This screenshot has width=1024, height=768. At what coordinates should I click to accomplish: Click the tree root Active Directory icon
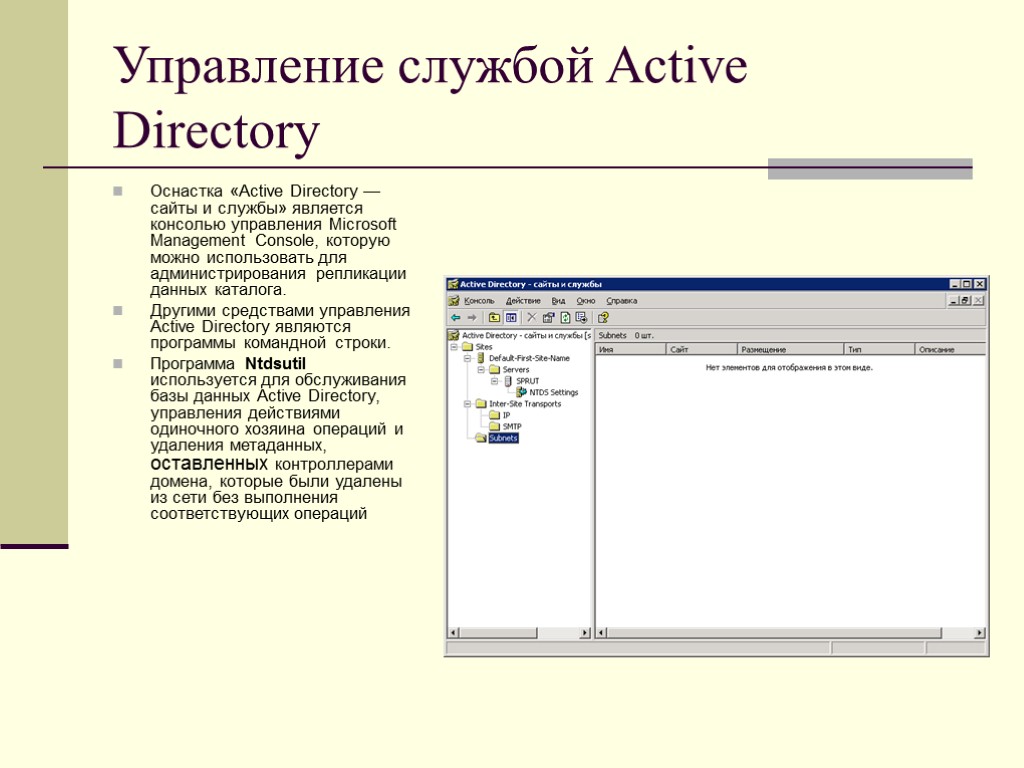pos(454,335)
